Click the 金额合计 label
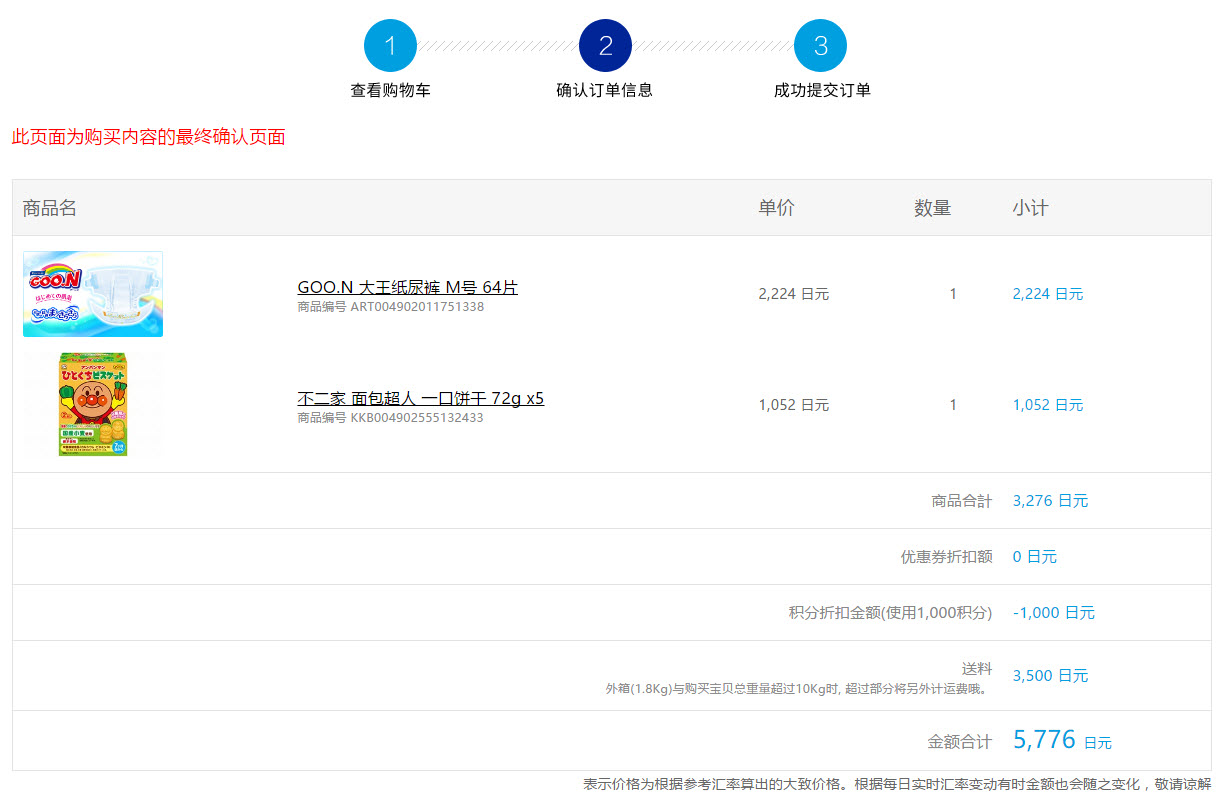Screen dimensions: 1230x806 [x=960, y=742]
